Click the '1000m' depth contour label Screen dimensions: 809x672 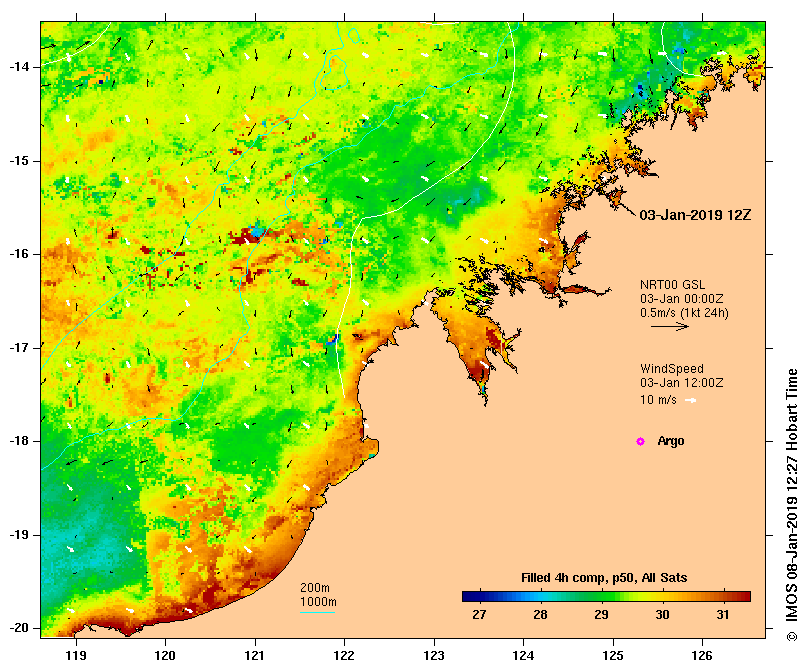[318, 602]
